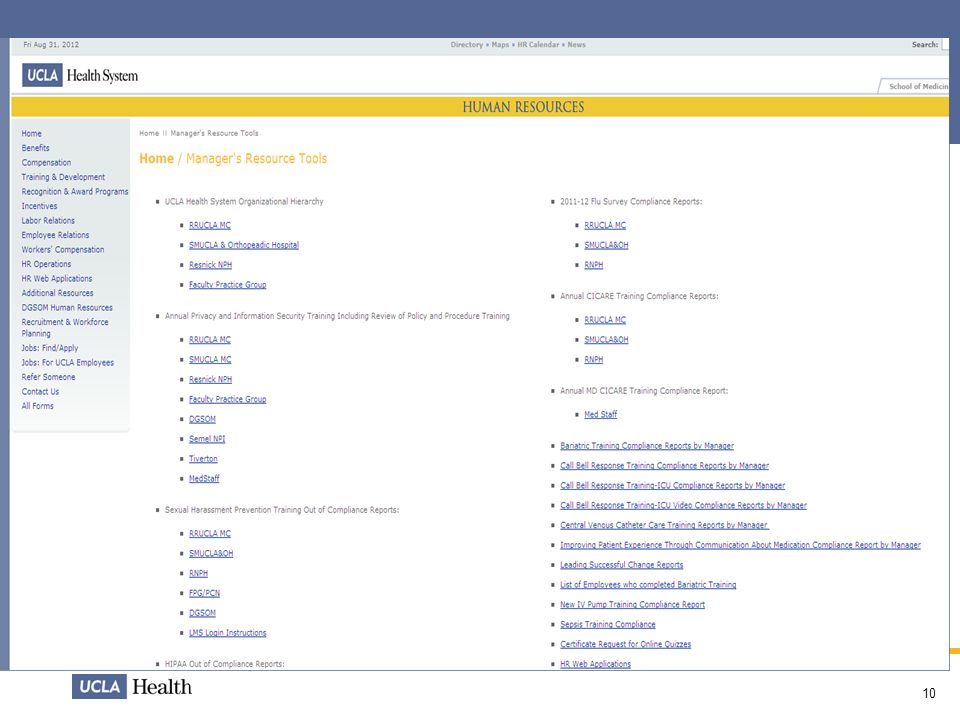Open Faculty Practice Group under Organizational Hierarchy

pyautogui.click(x=228, y=285)
